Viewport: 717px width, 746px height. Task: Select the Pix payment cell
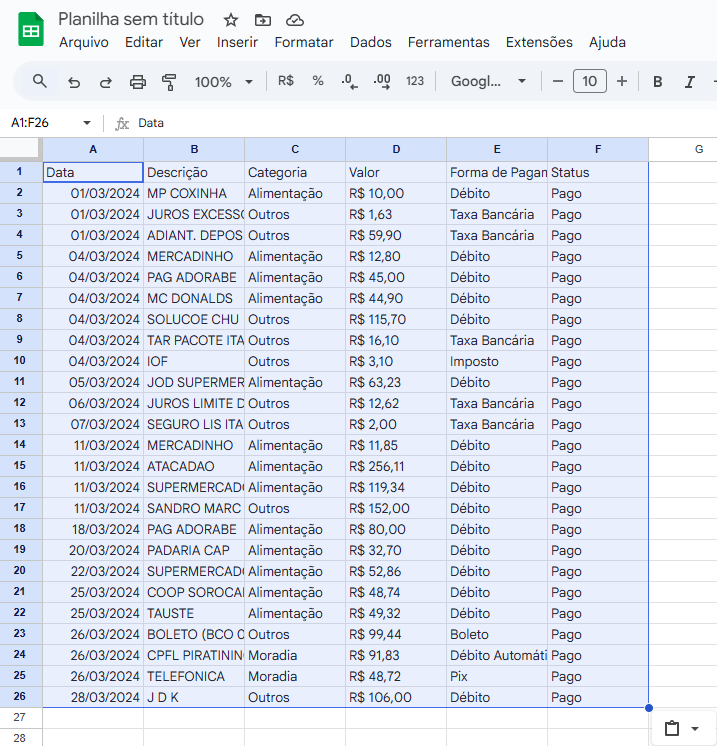click(x=497, y=676)
